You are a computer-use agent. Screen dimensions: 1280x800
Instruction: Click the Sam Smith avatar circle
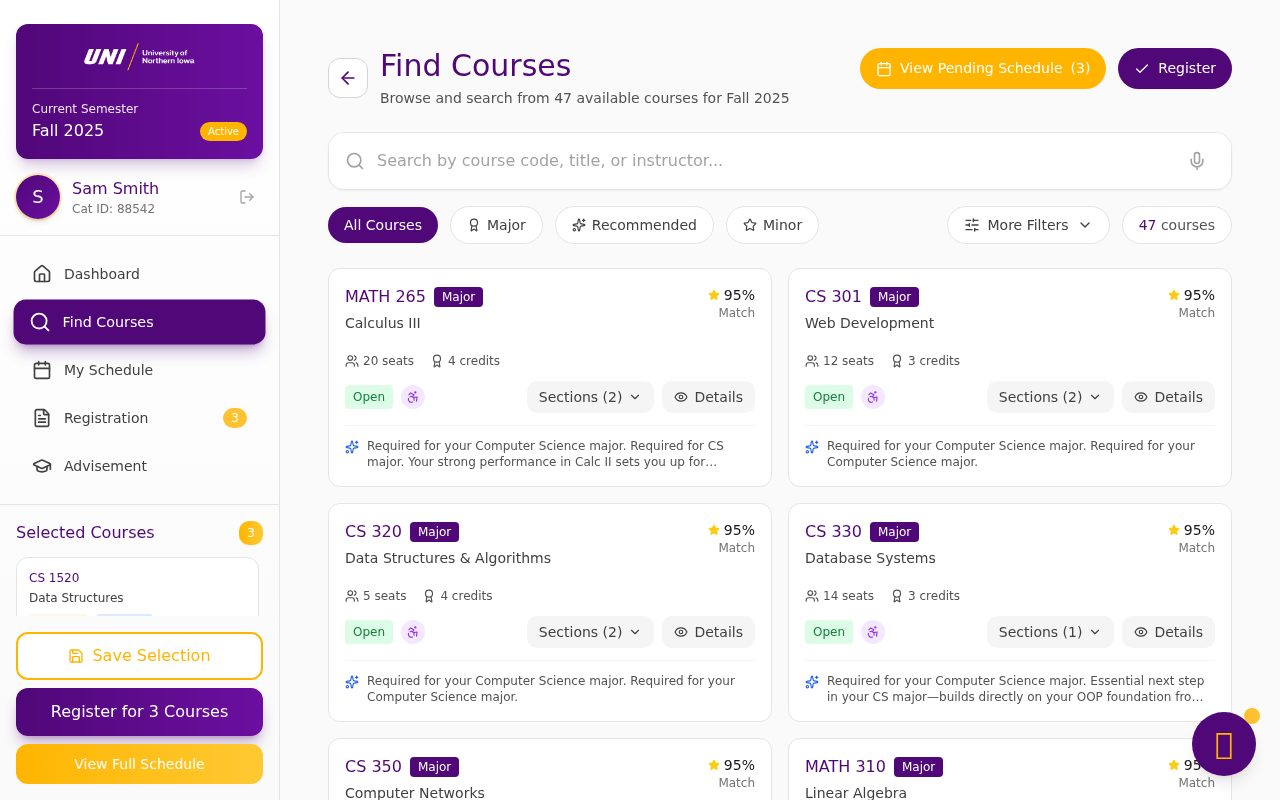click(x=38, y=197)
